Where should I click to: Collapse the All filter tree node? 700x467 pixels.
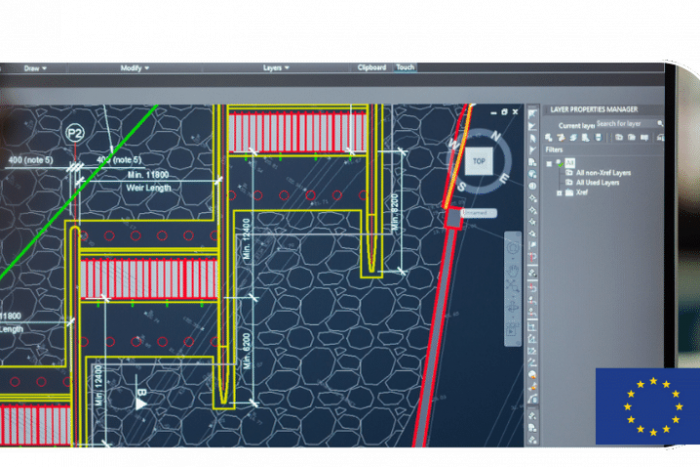pos(549,161)
